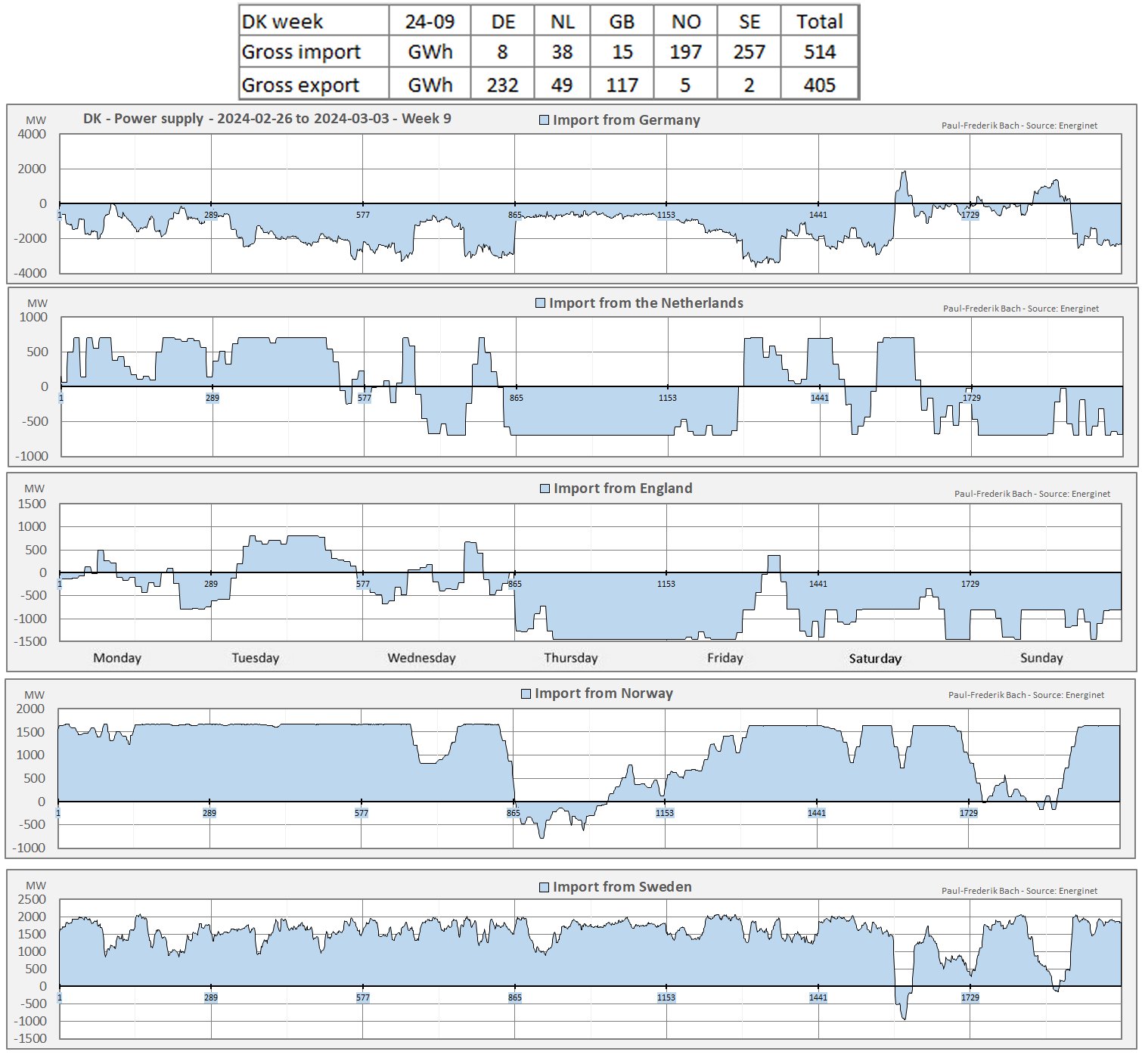This screenshot has width=1142, height=1064.
Task: Click marker 1441 in the Sweden chart
Action: (x=818, y=997)
